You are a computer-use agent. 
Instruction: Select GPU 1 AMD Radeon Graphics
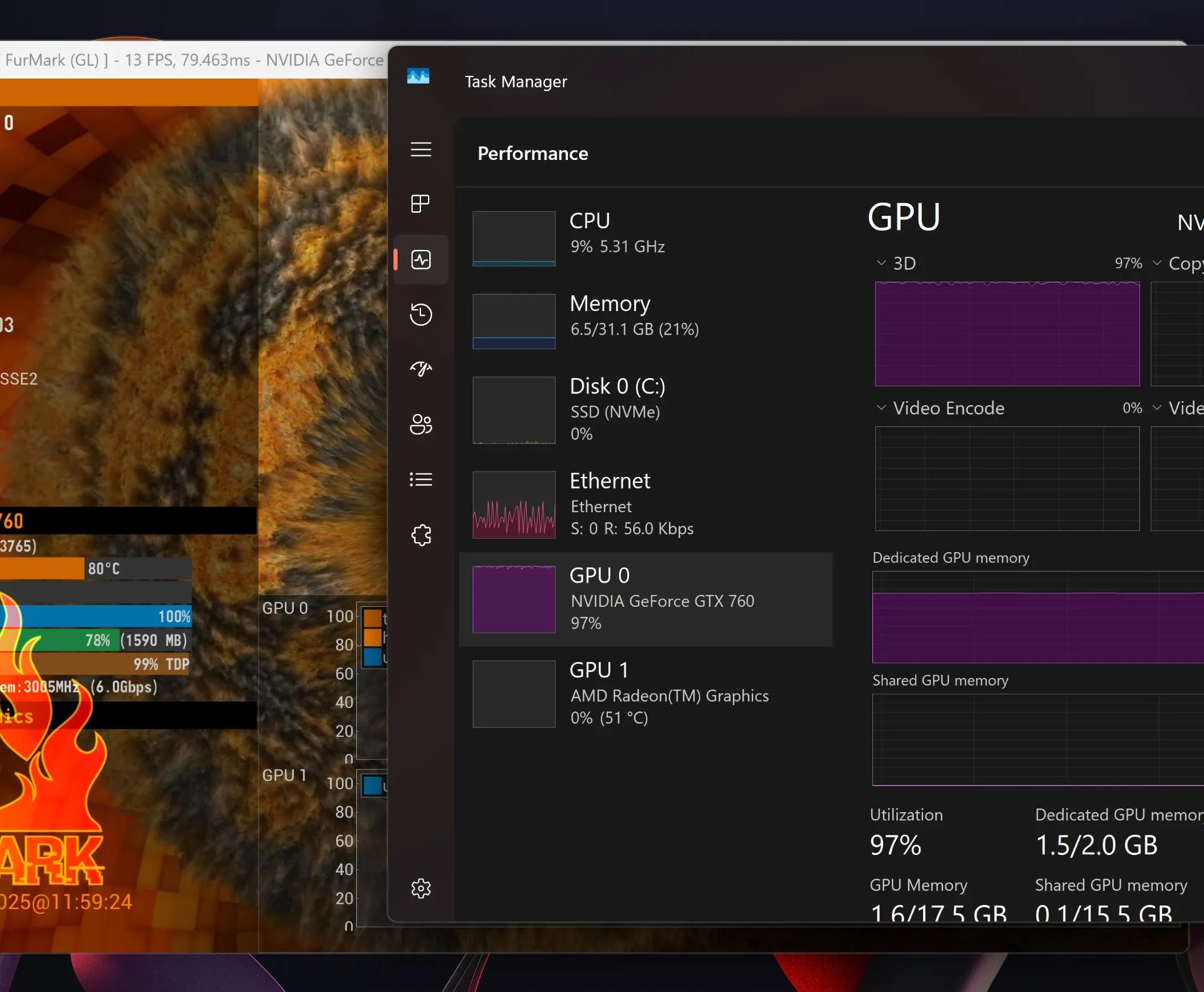[x=646, y=693]
